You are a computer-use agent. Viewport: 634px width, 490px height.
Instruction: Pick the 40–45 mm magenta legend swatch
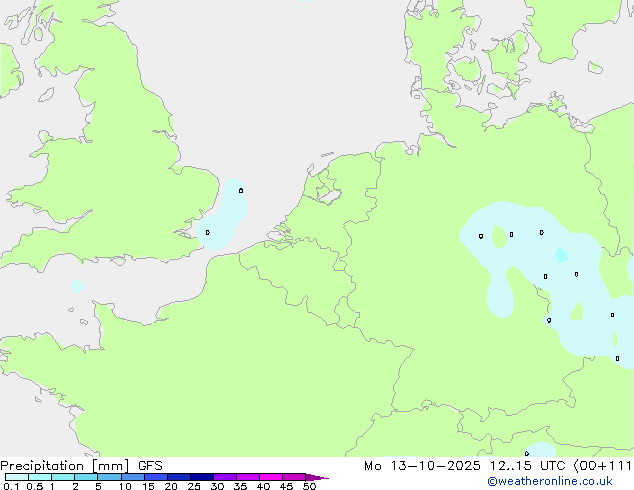point(271,477)
